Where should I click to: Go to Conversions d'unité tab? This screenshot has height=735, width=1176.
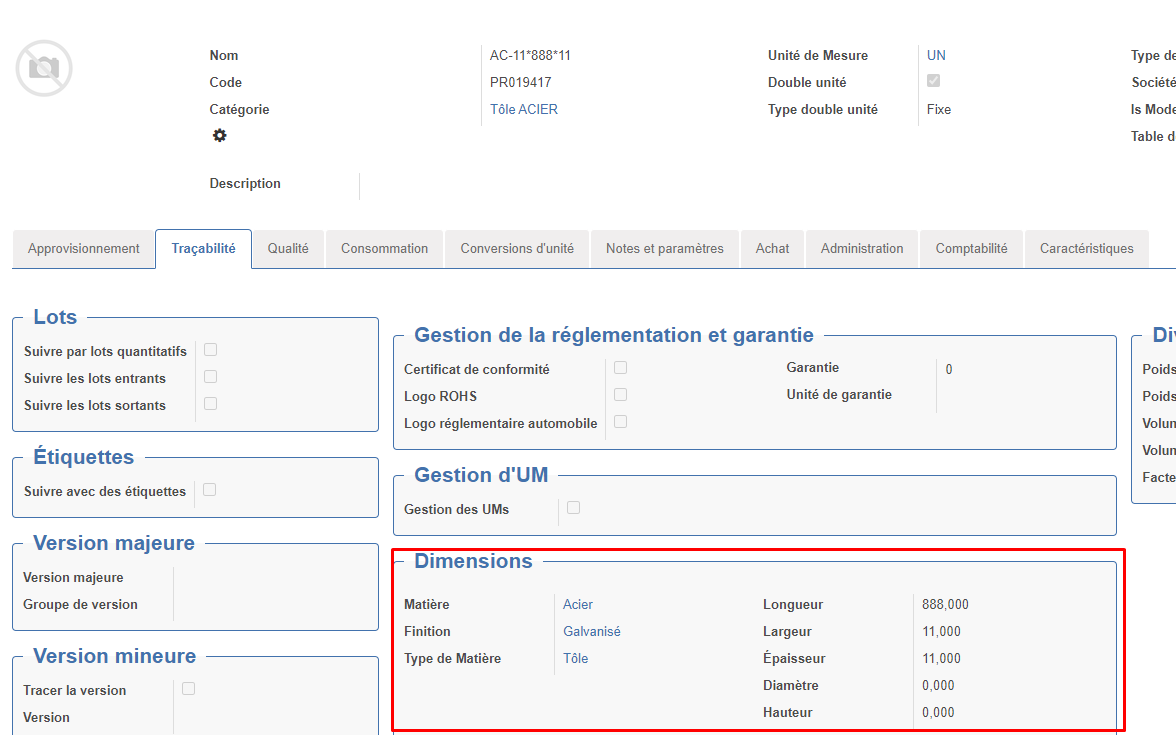517,249
